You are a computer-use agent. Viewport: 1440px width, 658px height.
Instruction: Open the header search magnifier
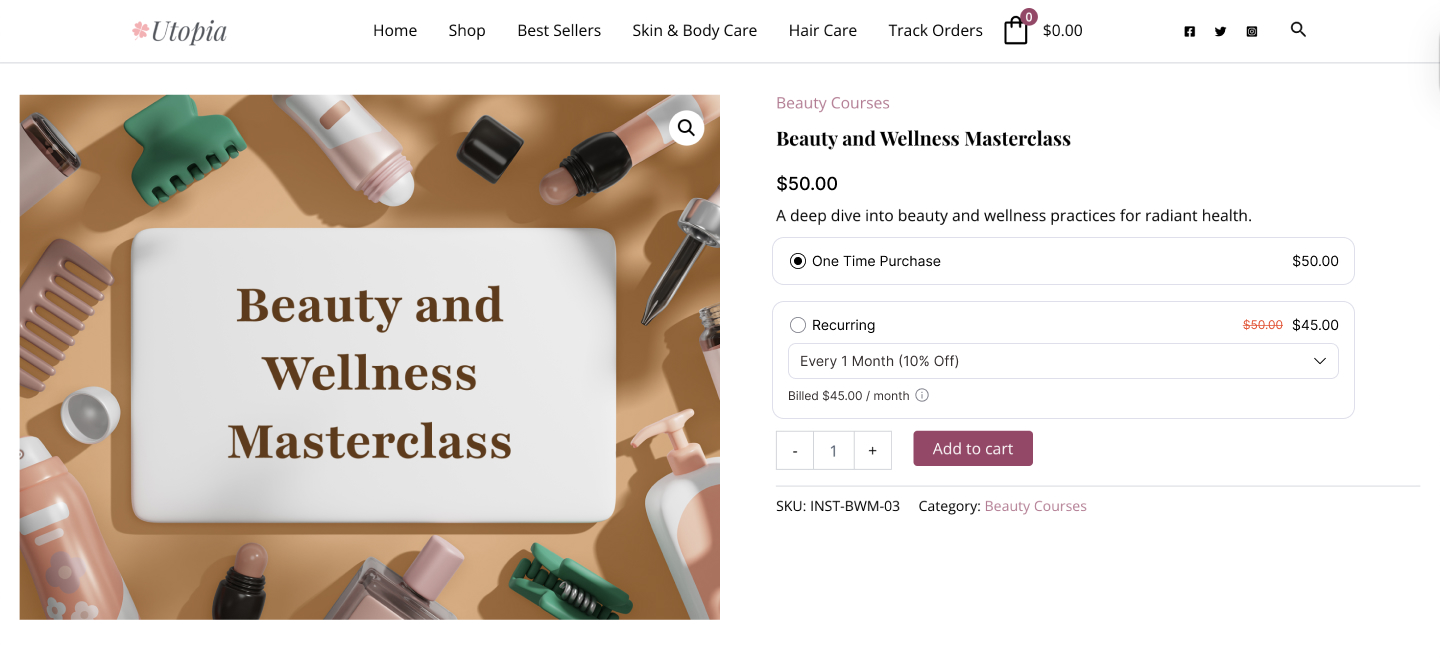[x=1298, y=29]
